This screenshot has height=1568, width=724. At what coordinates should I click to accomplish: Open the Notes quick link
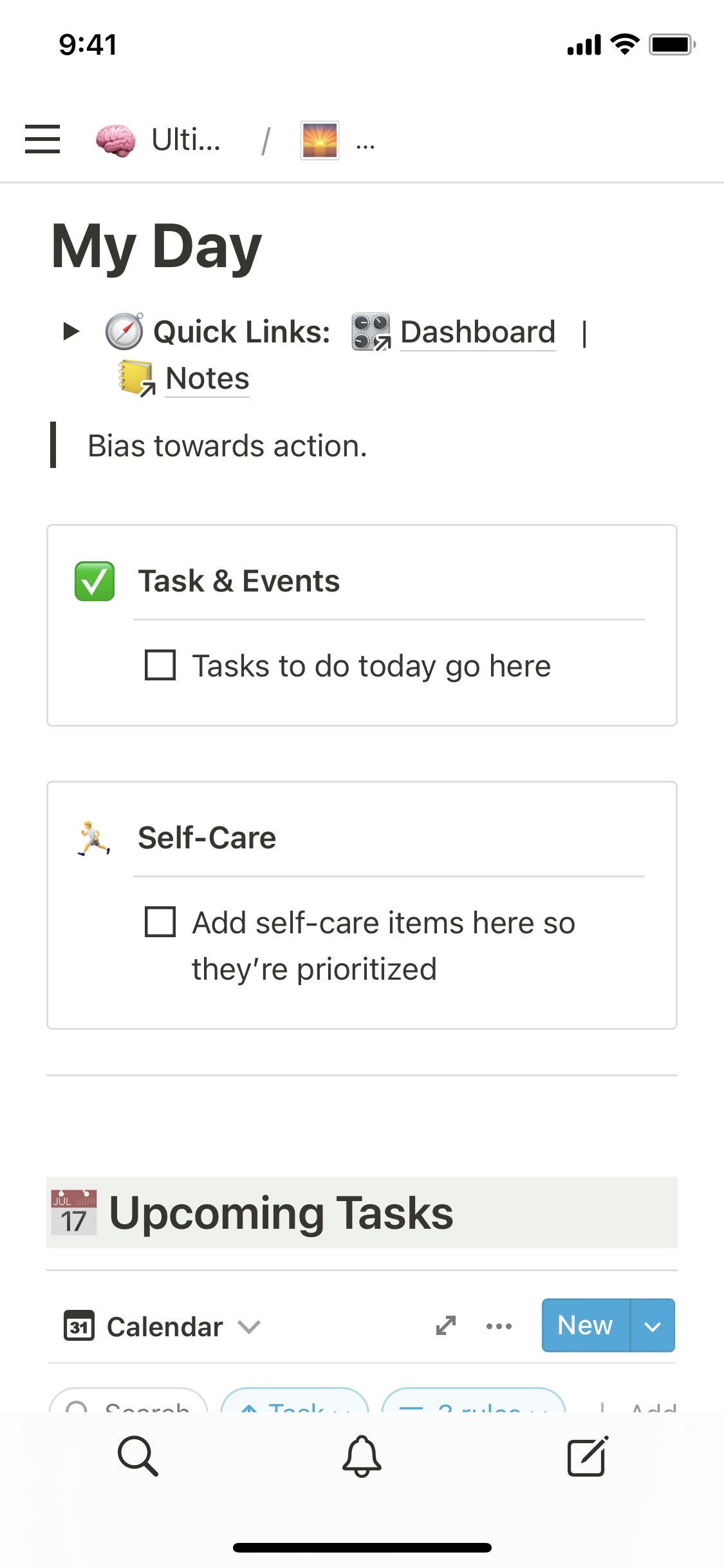[x=207, y=378]
